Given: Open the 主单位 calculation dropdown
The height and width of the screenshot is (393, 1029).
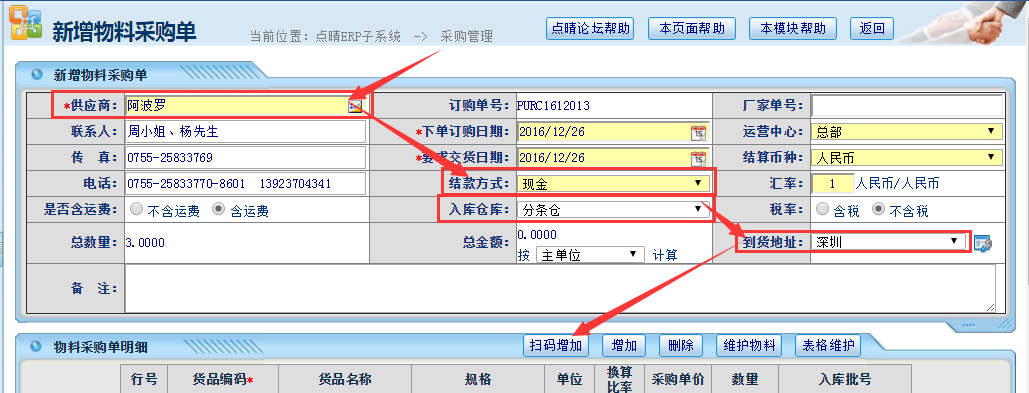Looking at the screenshot, I should click(590, 255).
